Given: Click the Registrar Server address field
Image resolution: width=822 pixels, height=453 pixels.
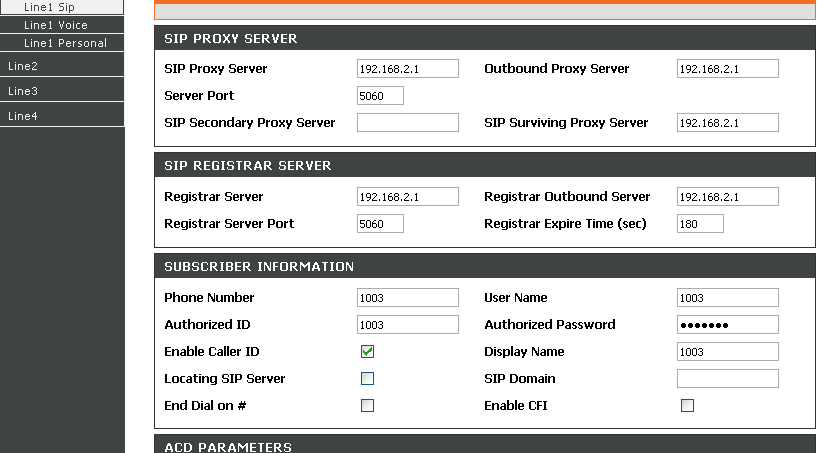Looking at the screenshot, I should pyautogui.click(x=408, y=197).
